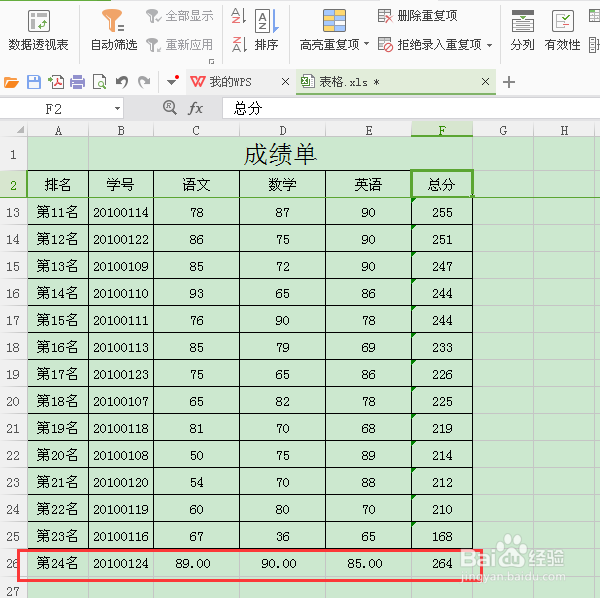Save the workbook with the floppy icon
This screenshot has height=598, width=600.
[x=34, y=82]
